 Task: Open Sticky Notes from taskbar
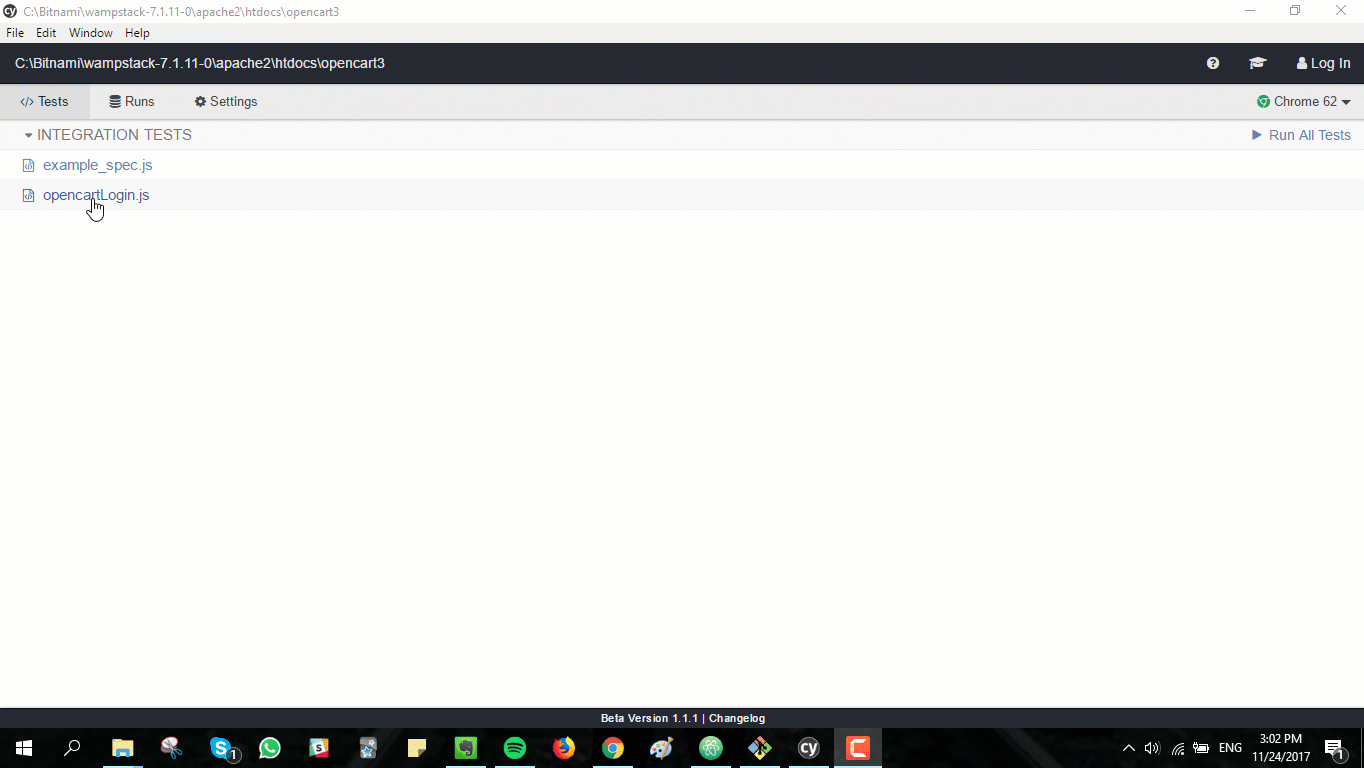point(417,748)
